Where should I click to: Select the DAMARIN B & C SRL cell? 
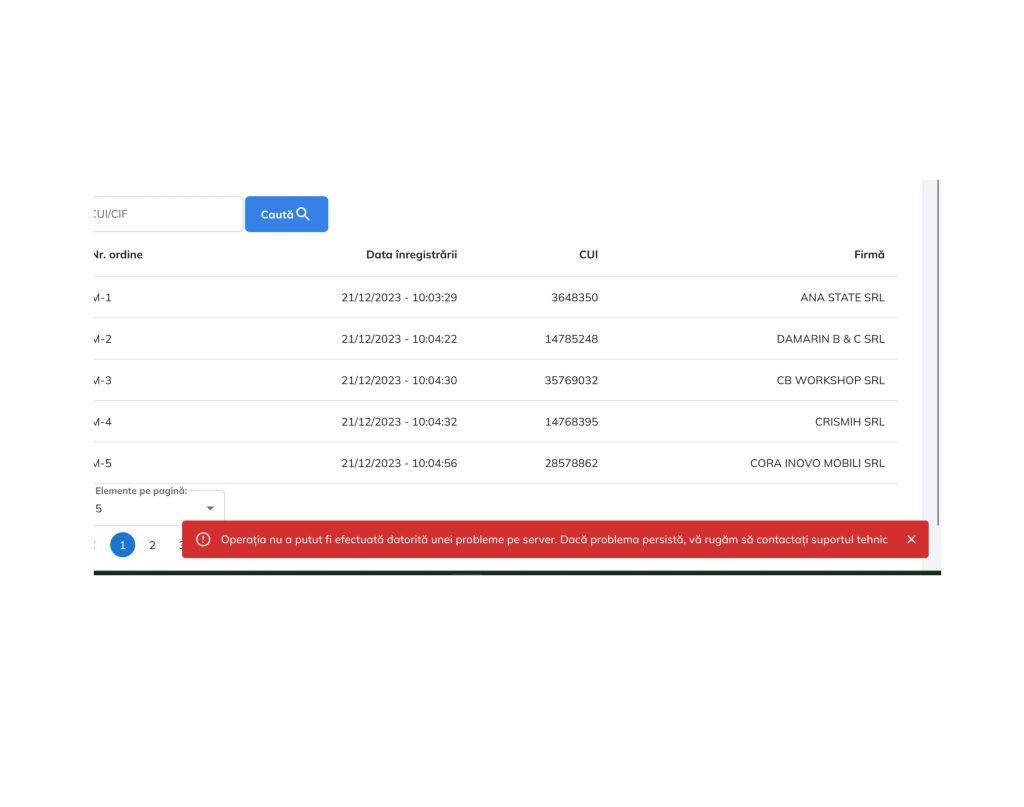pyautogui.click(x=831, y=339)
